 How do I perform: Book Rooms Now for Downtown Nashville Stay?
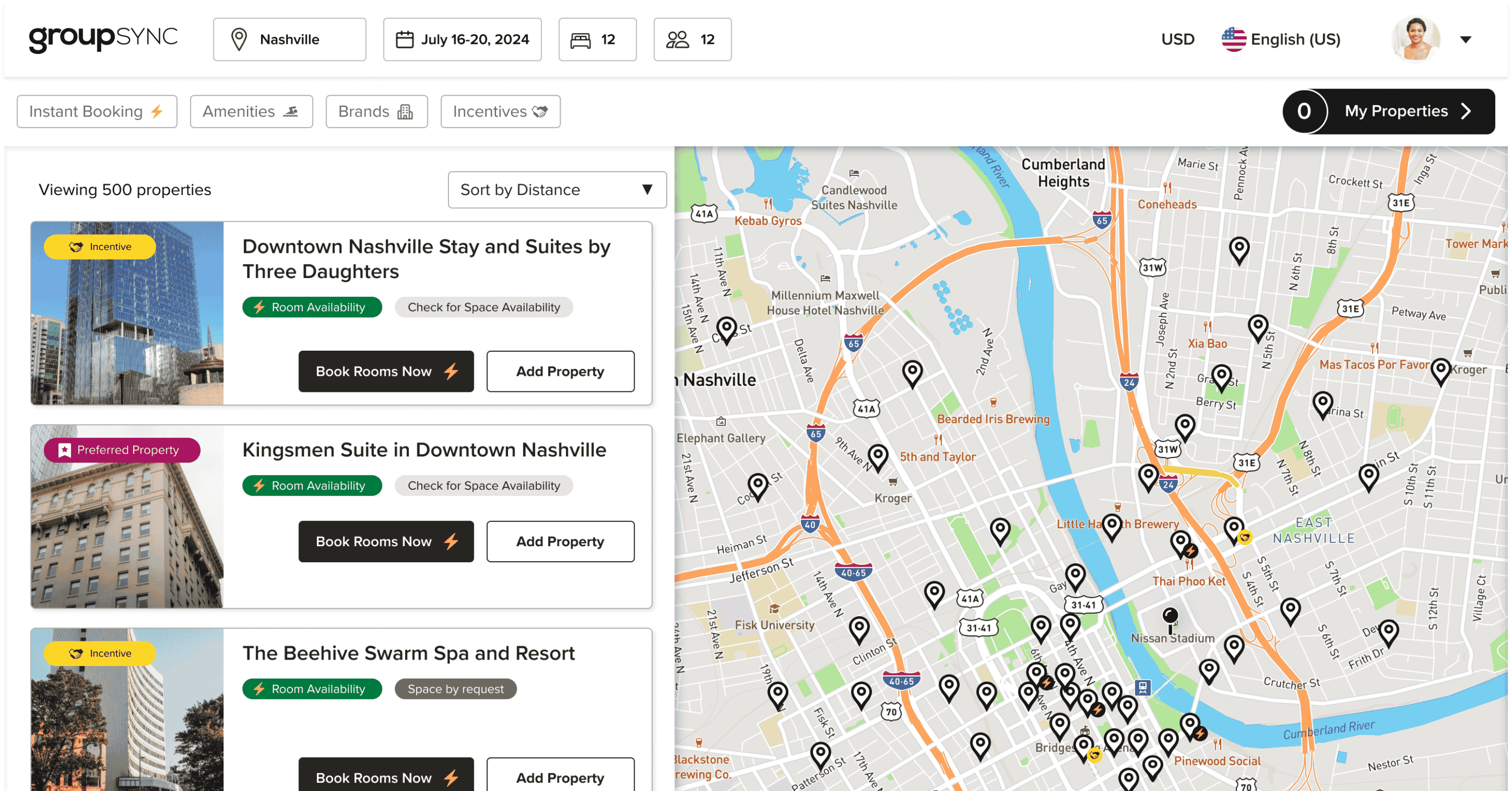[386, 371]
